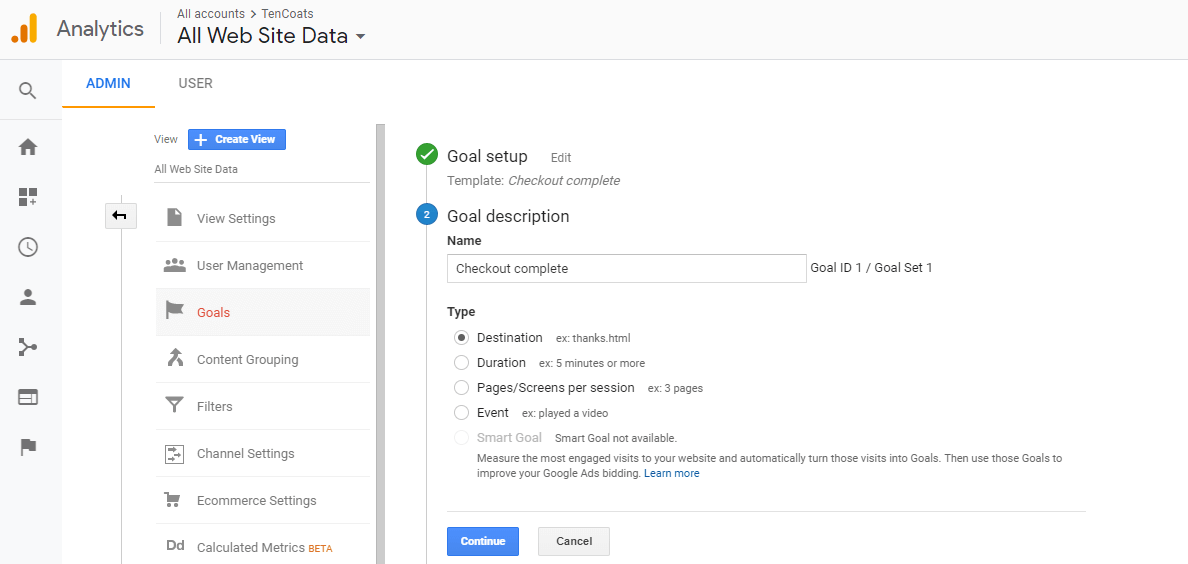Open Realtime reports clock icon
The image size is (1188, 564).
click(x=28, y=247)
